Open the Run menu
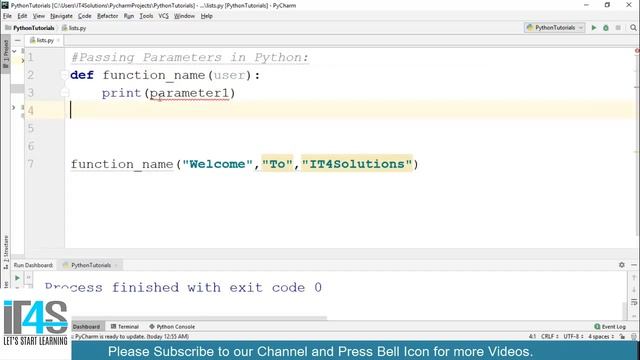 [x=129, y=16]
